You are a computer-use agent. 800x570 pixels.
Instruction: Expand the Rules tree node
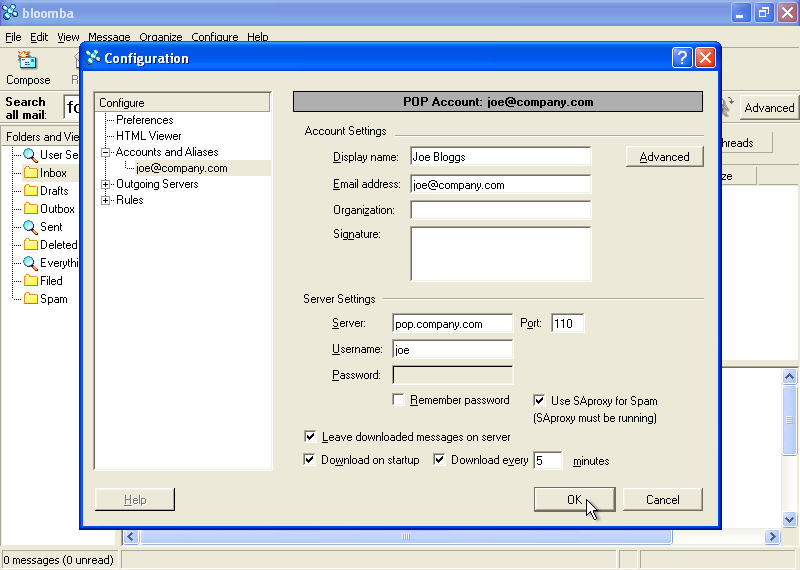coord(105,200)
